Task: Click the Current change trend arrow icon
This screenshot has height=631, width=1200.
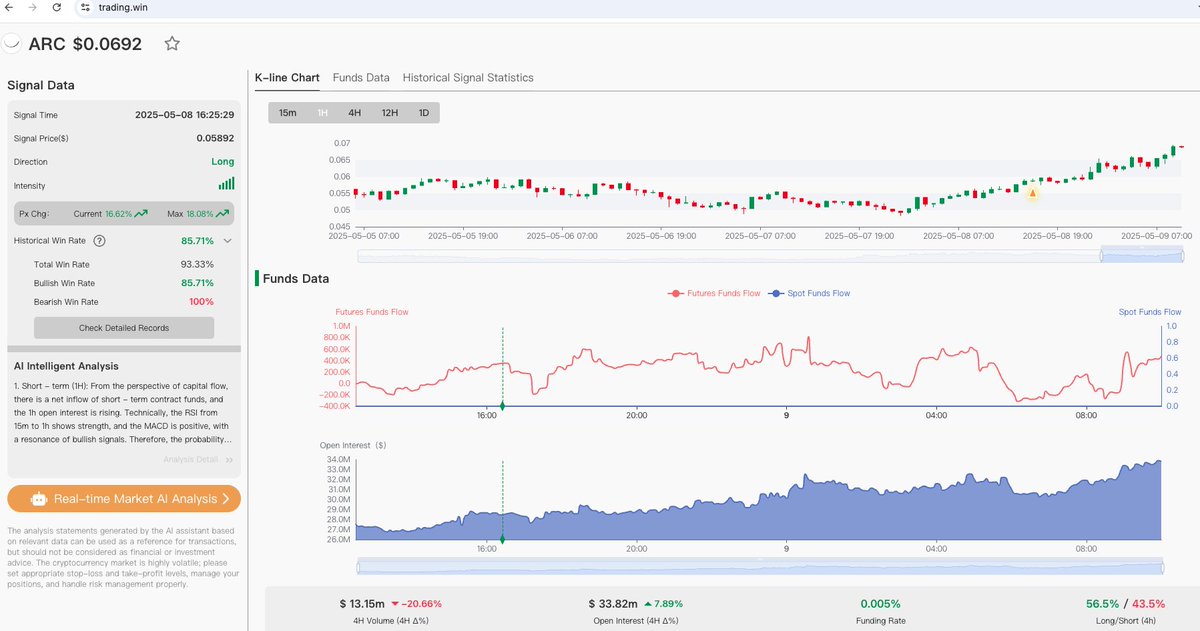Action: [141, 213]
